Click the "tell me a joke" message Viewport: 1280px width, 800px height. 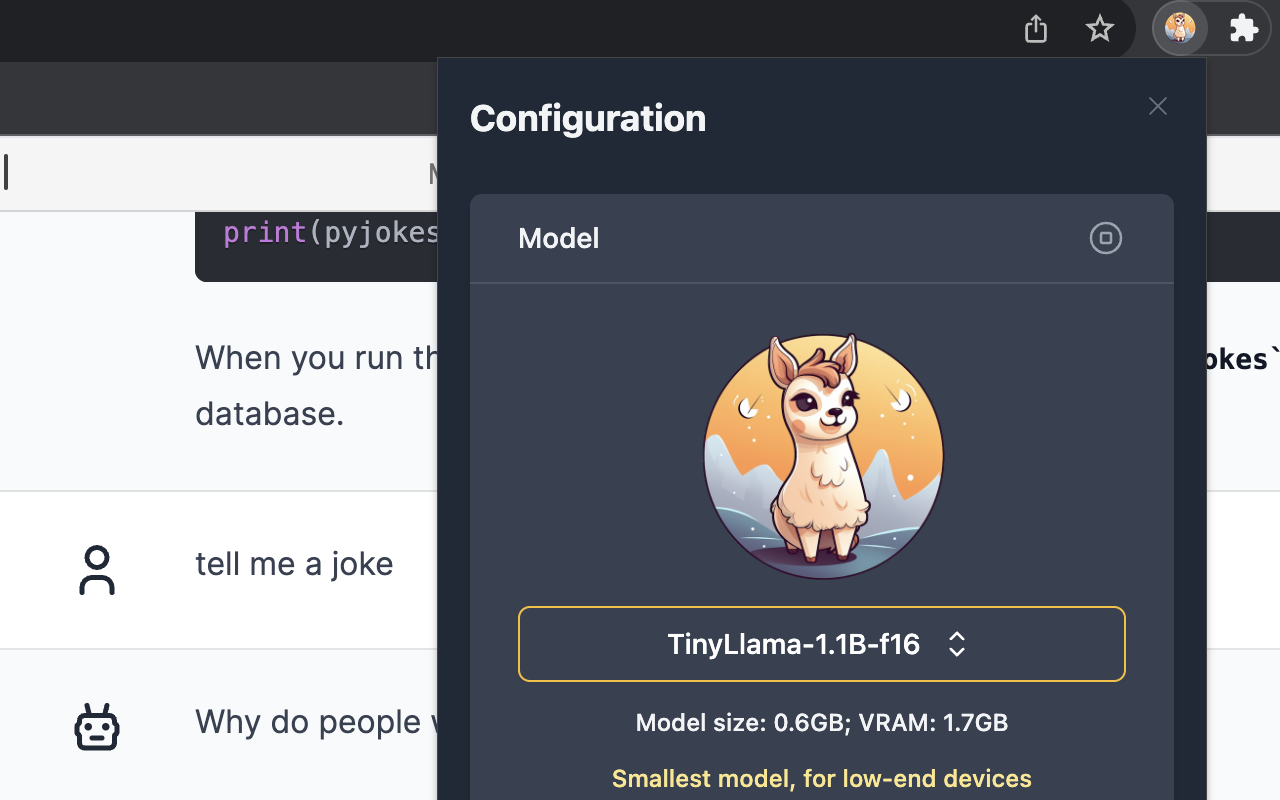click(x=294, y=564)
